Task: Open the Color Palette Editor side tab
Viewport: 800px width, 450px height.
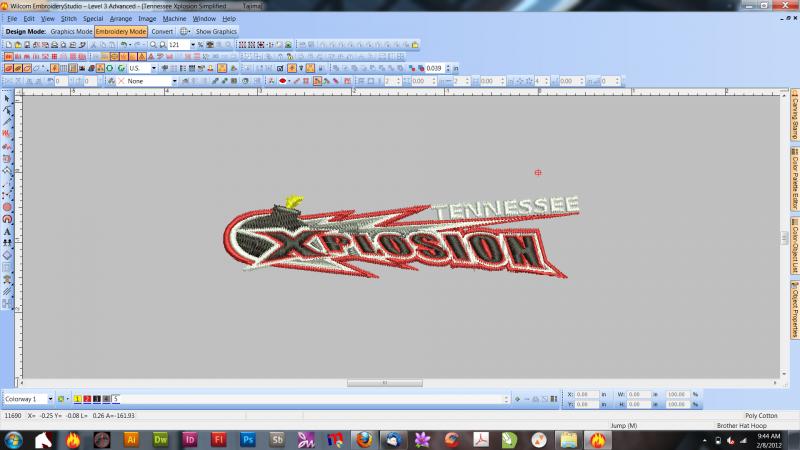Action: pyautogui.click(x=795, y=179)
